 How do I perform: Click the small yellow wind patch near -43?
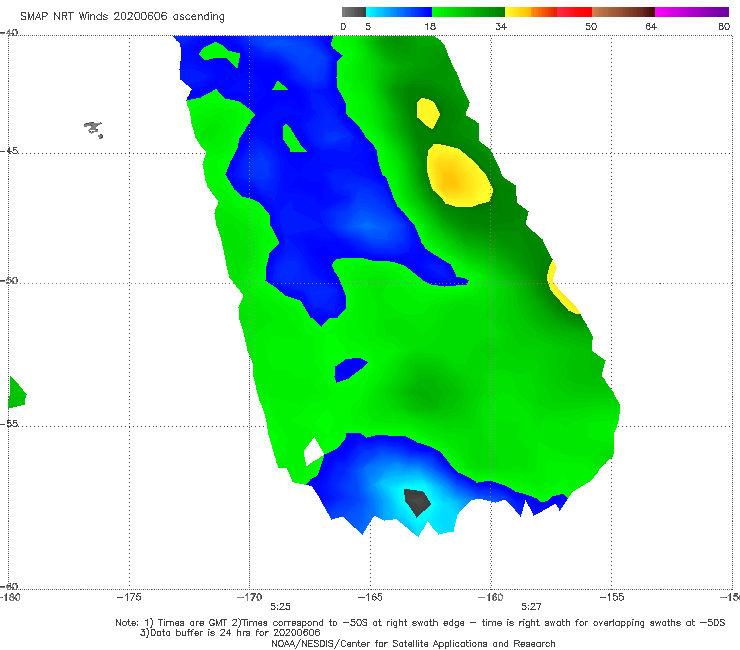pos(428,113)
